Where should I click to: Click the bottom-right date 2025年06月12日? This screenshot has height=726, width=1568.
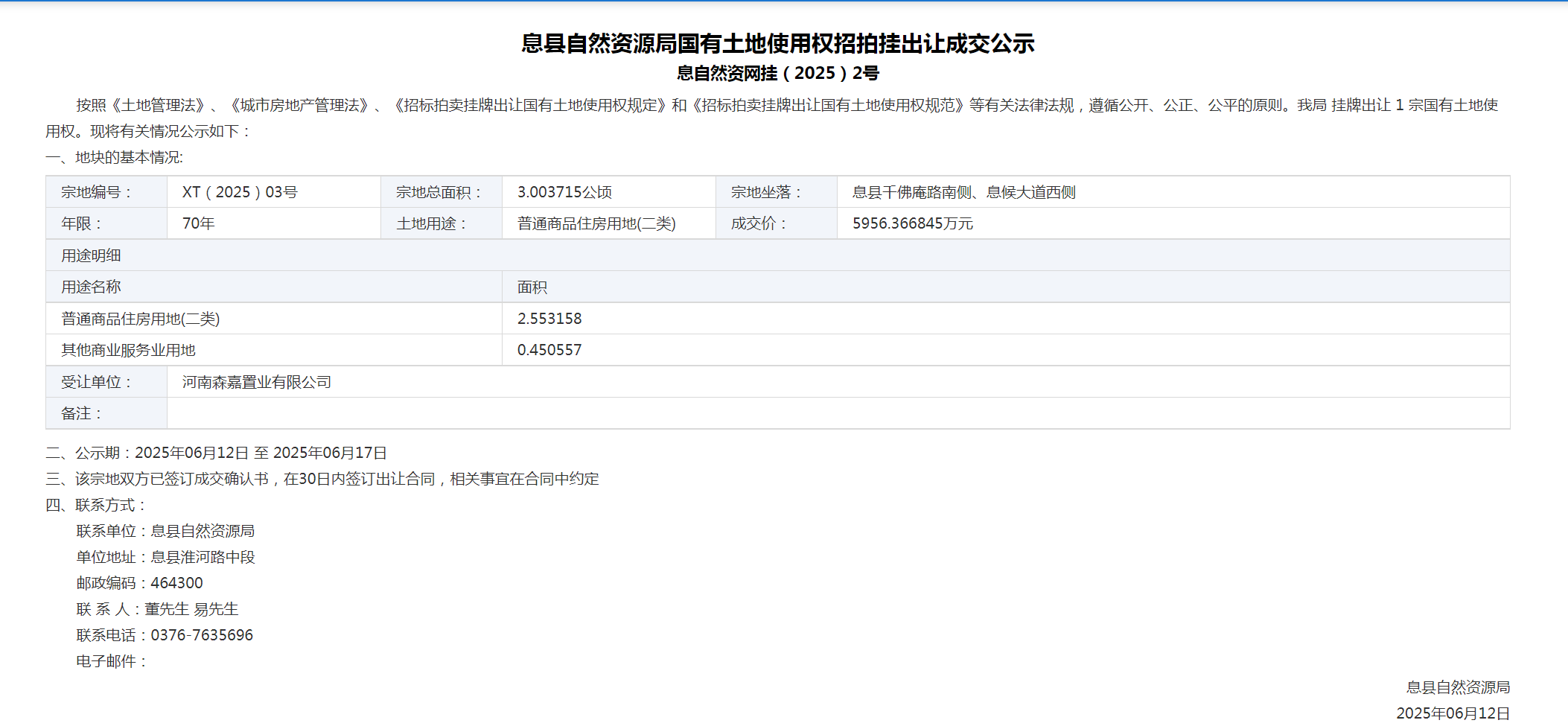coord(1453,713)
